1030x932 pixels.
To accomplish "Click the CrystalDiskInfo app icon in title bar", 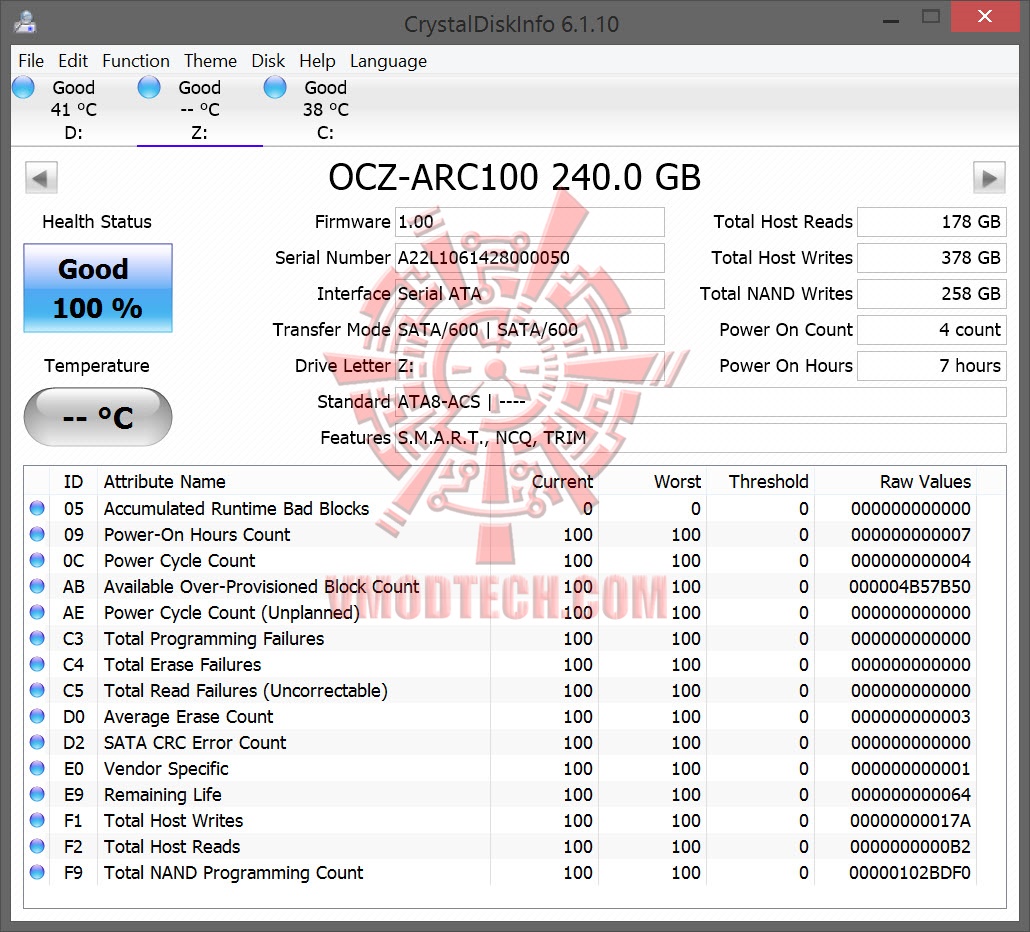I will click(24, 22).
